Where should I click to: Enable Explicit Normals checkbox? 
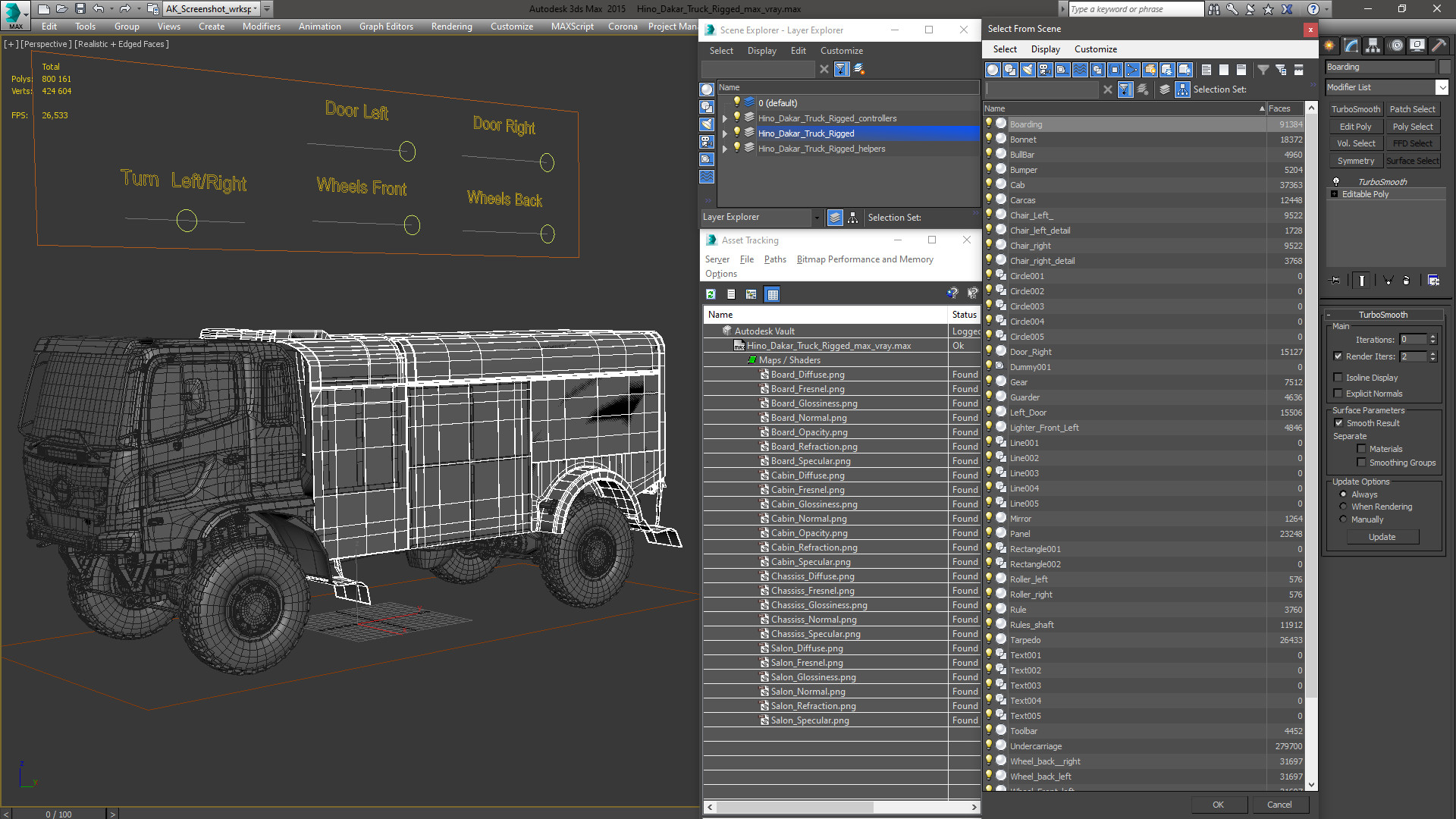pos(1338,394)
